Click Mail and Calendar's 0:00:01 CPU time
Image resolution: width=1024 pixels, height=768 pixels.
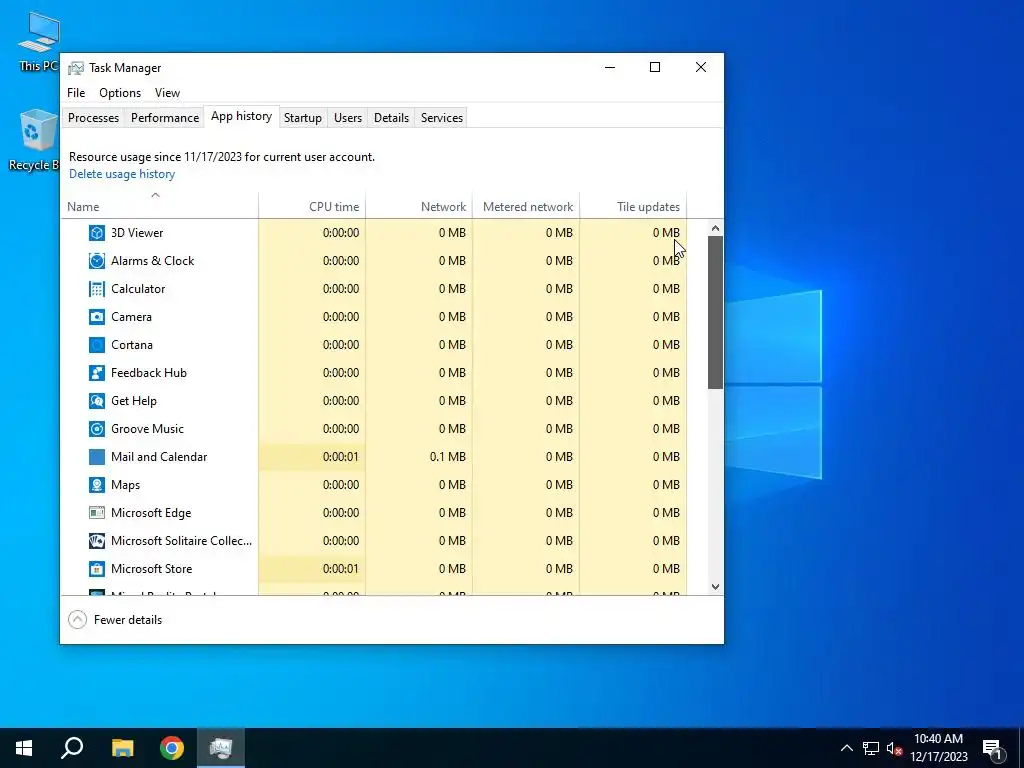point(340,457)
